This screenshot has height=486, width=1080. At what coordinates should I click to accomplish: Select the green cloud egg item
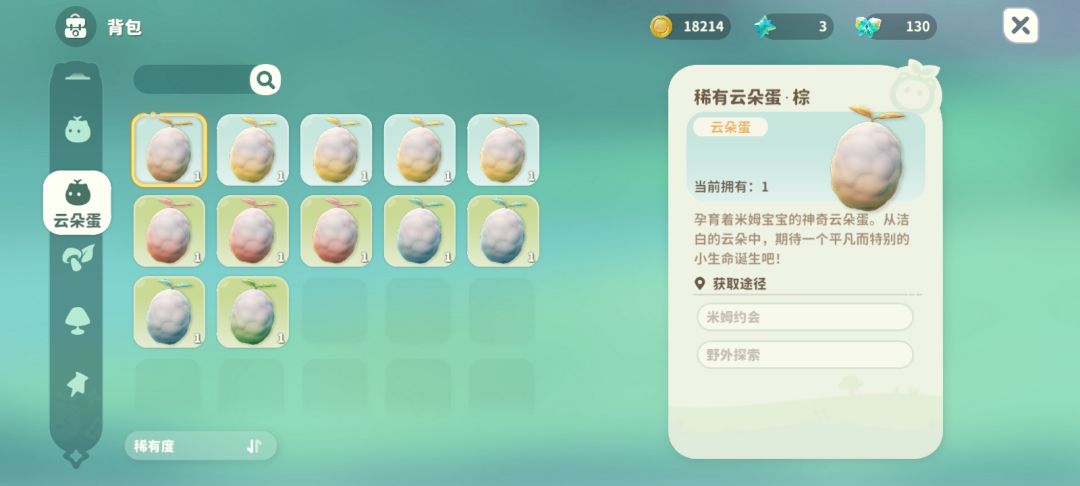point(253,312)
